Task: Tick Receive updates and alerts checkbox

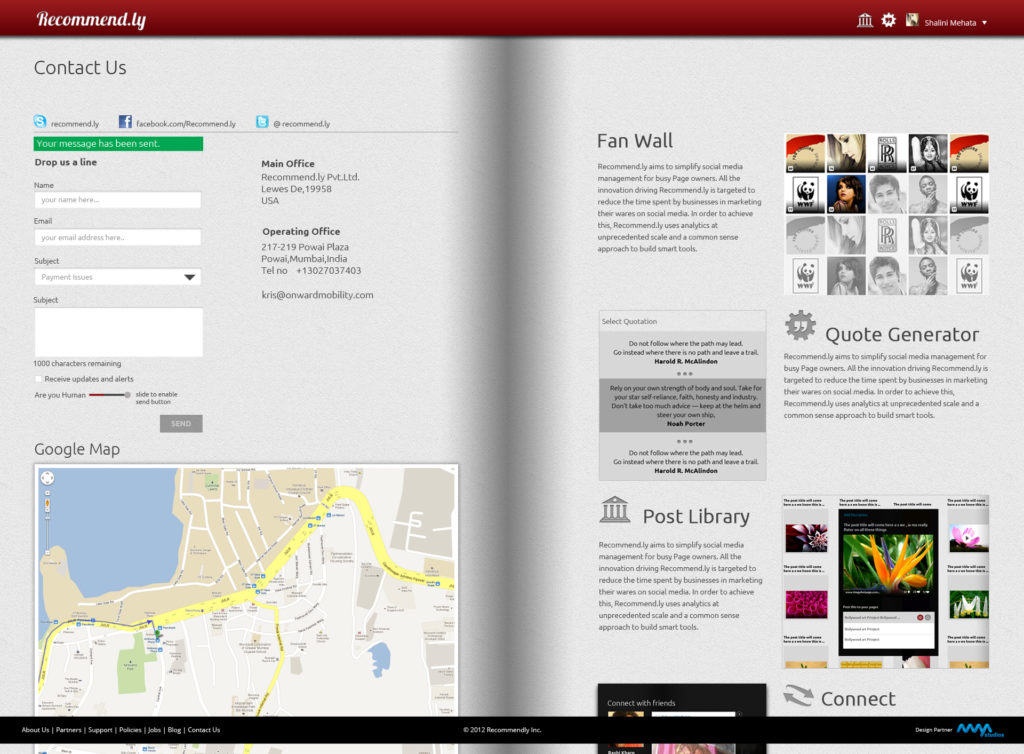Action: click(x=39, y=379)
